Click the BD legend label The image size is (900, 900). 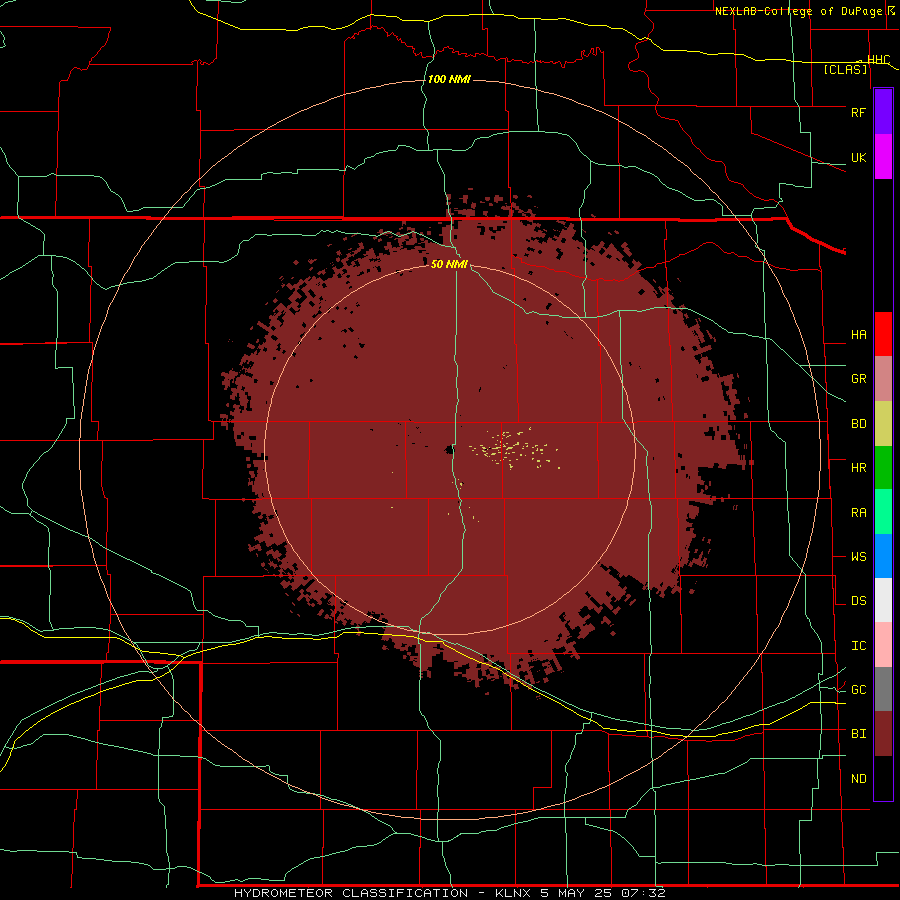858,423
